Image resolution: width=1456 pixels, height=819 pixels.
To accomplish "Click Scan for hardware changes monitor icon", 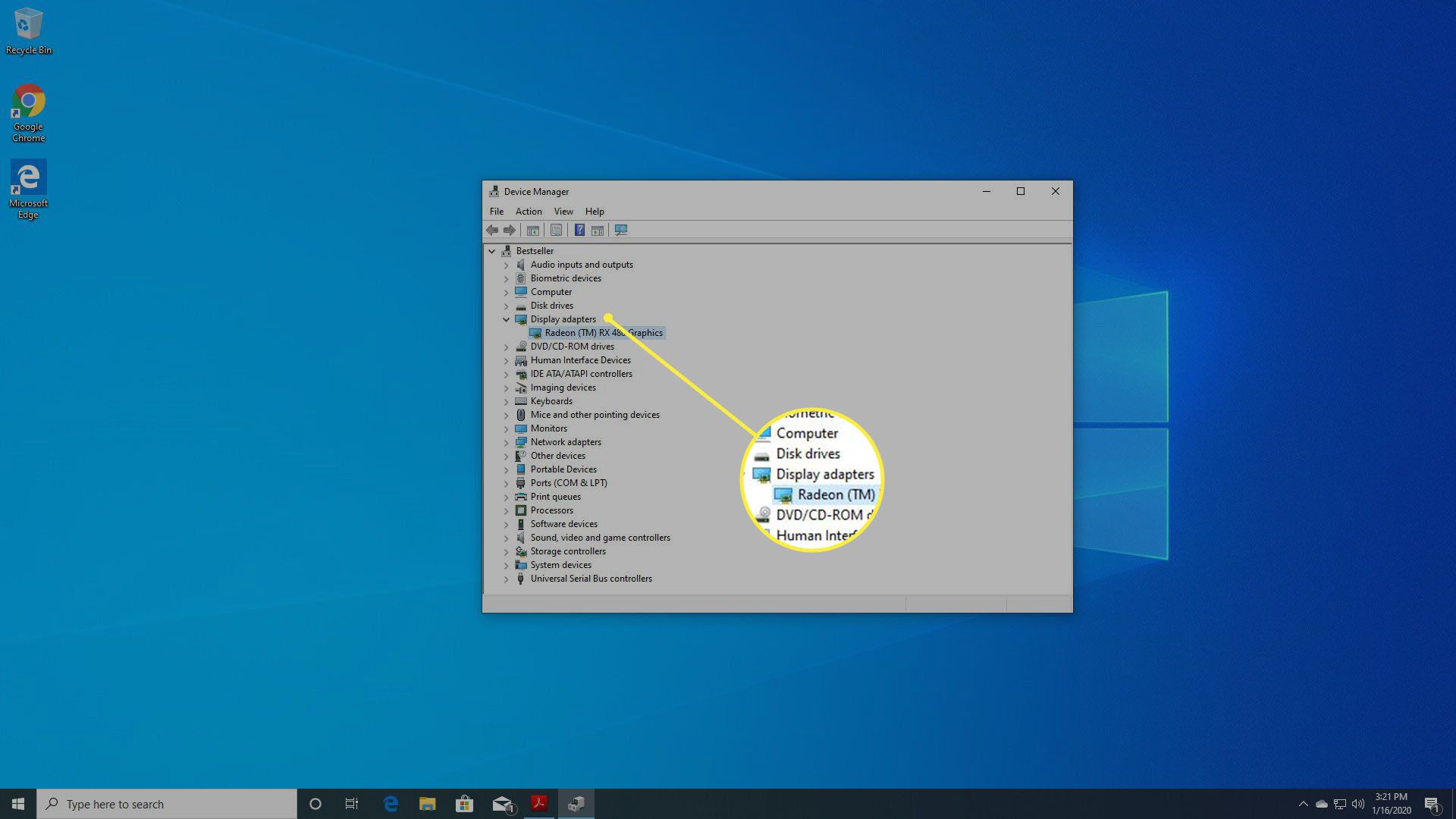I will (x=621, y=230).
